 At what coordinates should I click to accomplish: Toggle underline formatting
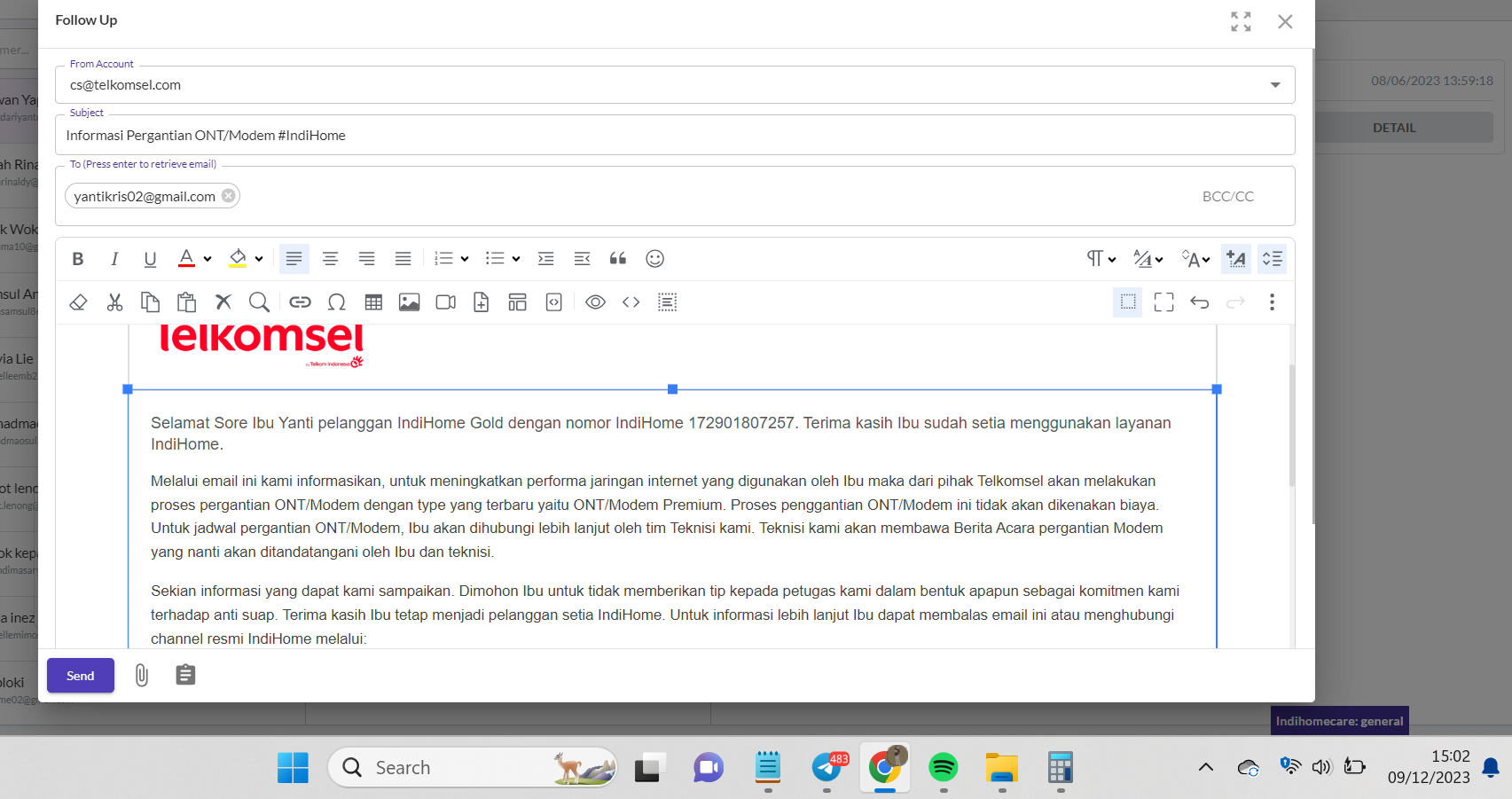(x=150, y=259)
